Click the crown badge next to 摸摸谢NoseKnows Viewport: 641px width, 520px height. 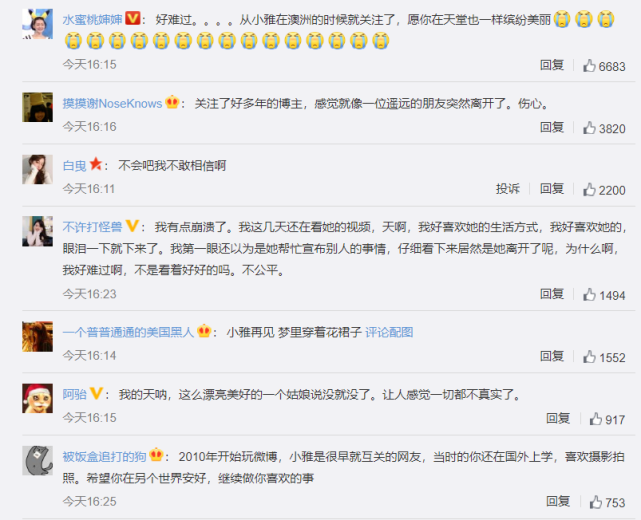click(x=172, y=102)
